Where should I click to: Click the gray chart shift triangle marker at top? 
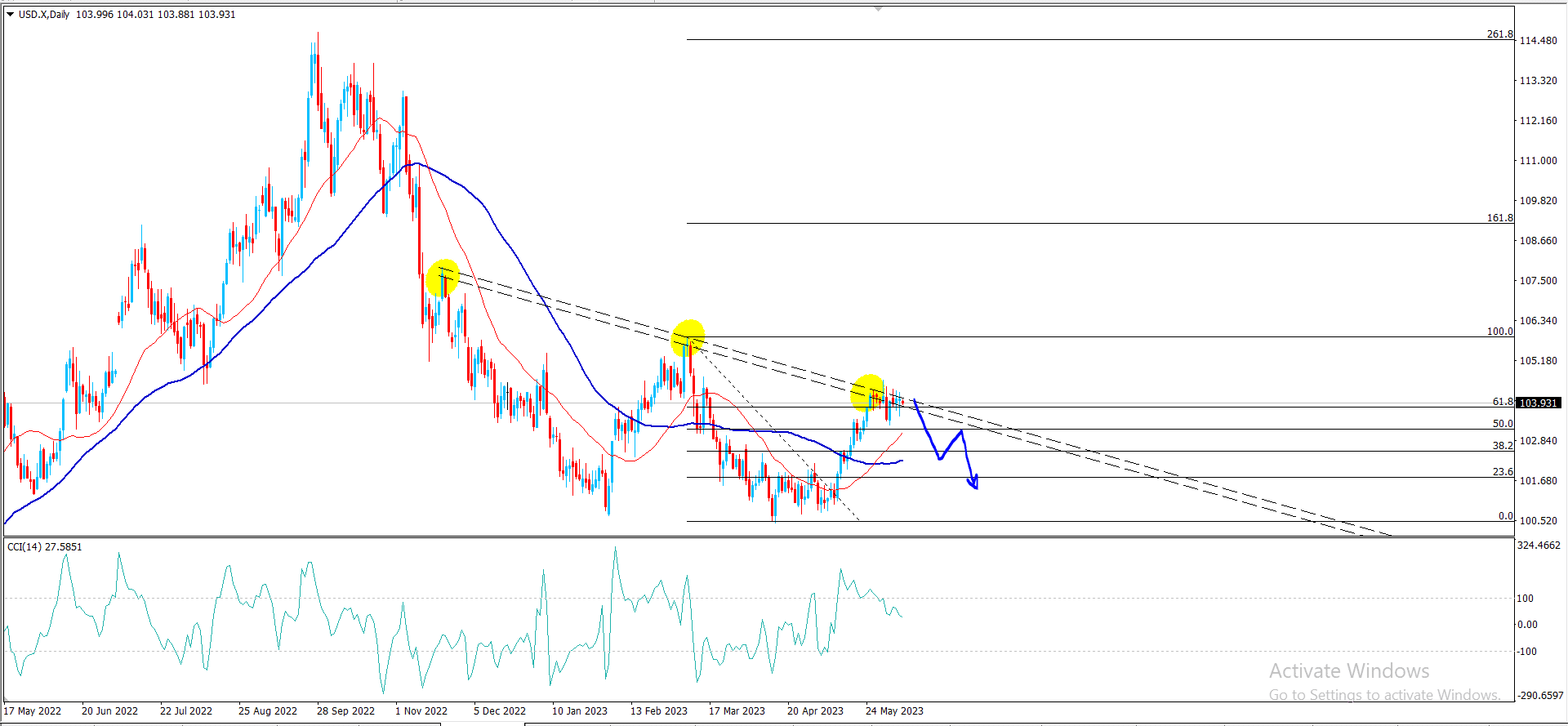pos(878,8)
